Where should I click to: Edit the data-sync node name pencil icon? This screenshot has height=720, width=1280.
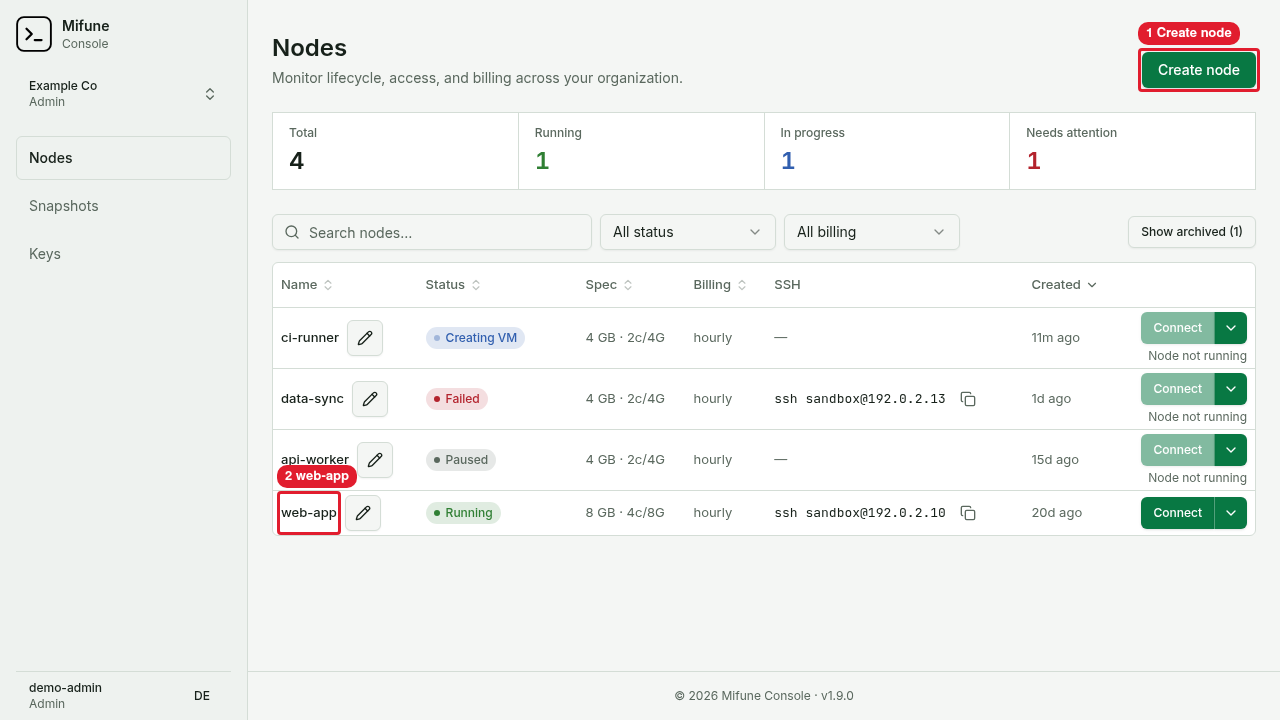click(370, 399)
